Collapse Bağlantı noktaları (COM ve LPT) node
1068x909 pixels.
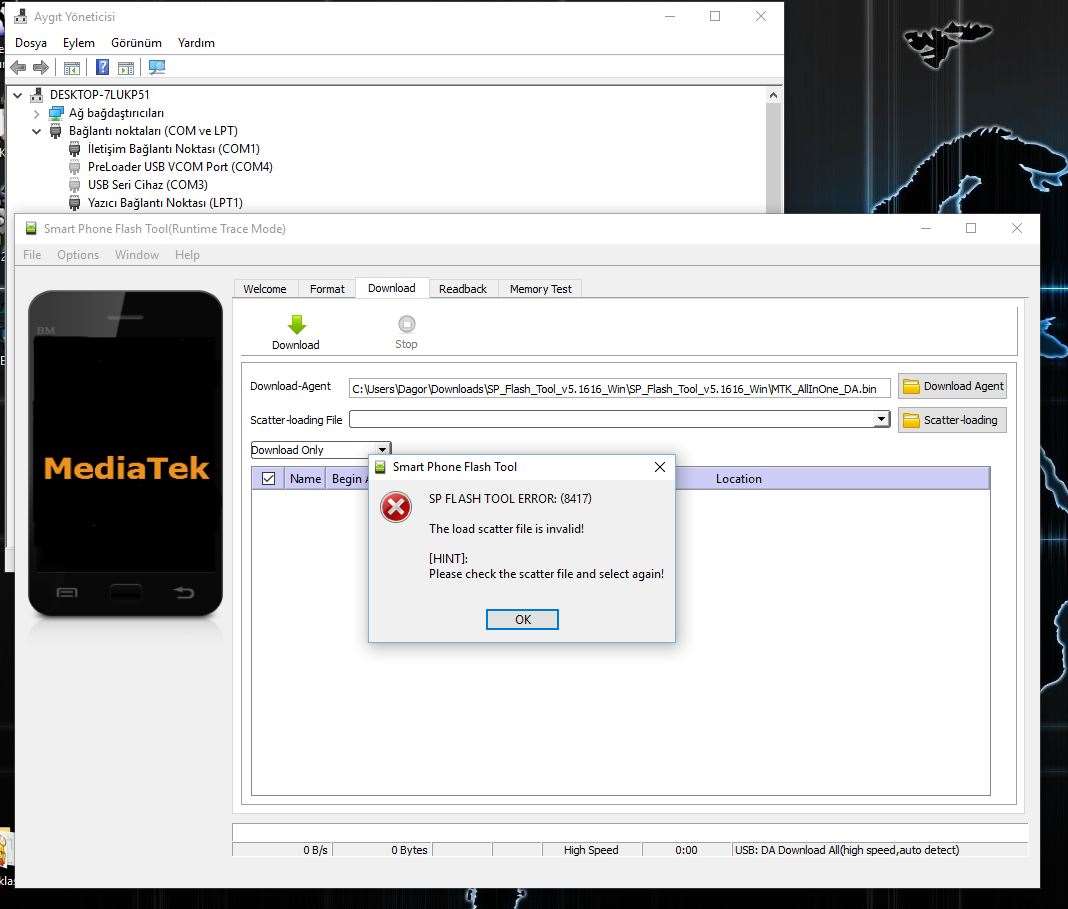(37, 131)
